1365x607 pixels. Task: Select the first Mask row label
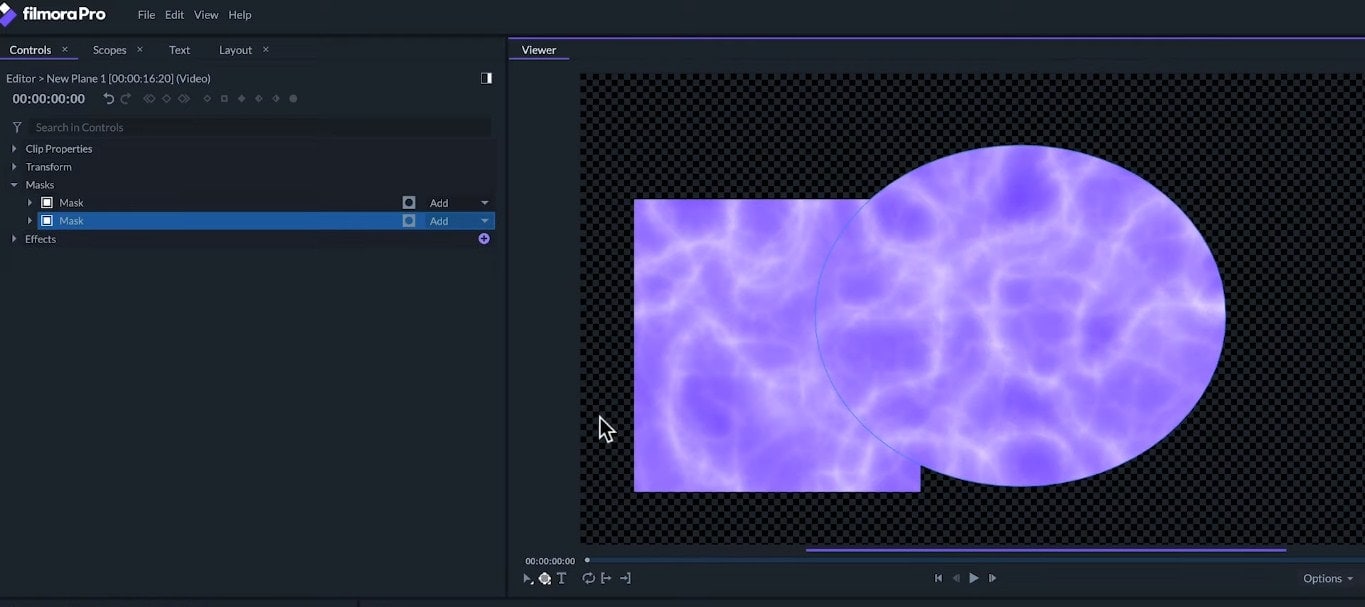(71, 203)
